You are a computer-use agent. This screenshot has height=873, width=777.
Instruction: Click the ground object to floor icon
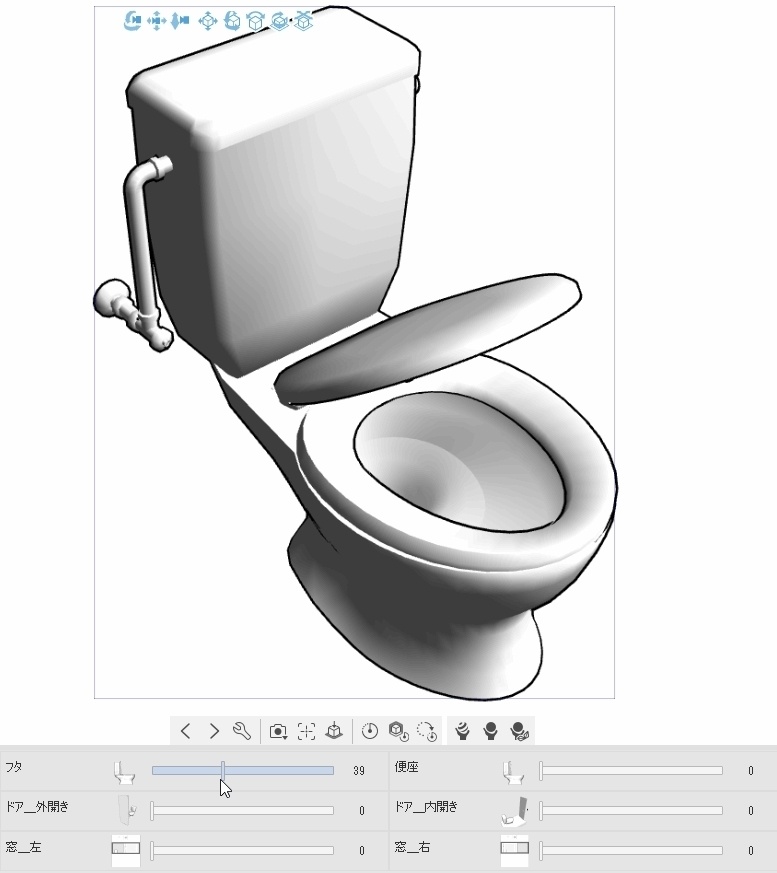point(334,731)
